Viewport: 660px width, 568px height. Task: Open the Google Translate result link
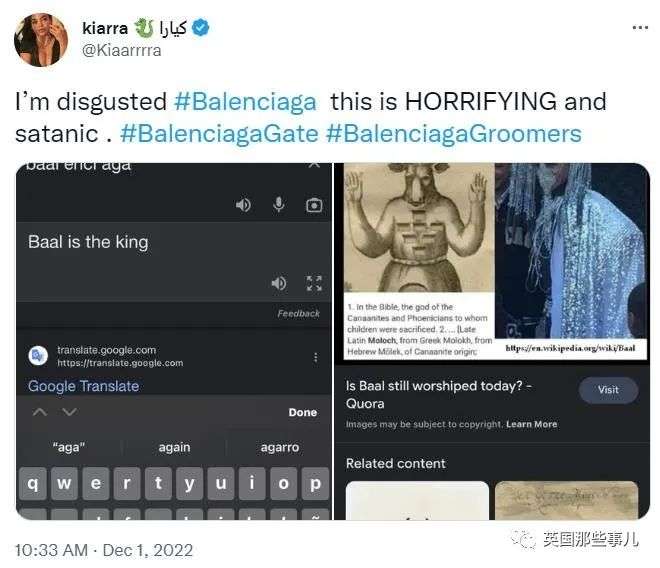[x=83, y=386]
